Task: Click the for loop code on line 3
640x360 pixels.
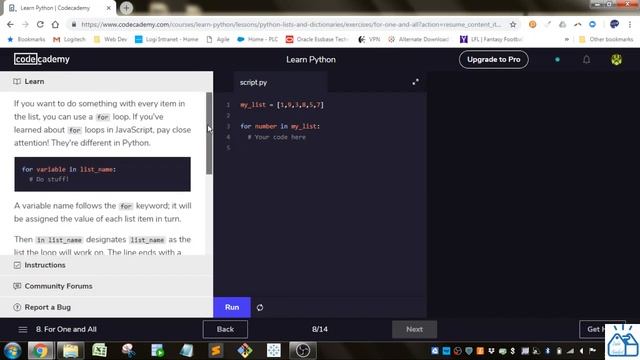Action: tap(280, 127)
